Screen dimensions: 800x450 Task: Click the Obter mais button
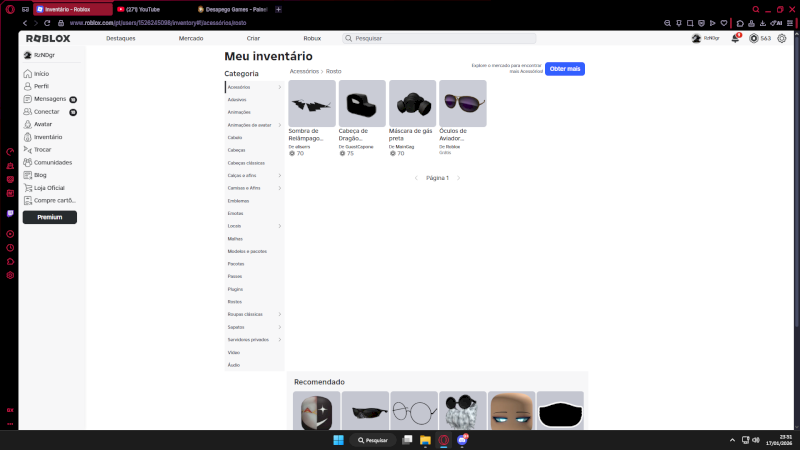(x=565, y=69)
